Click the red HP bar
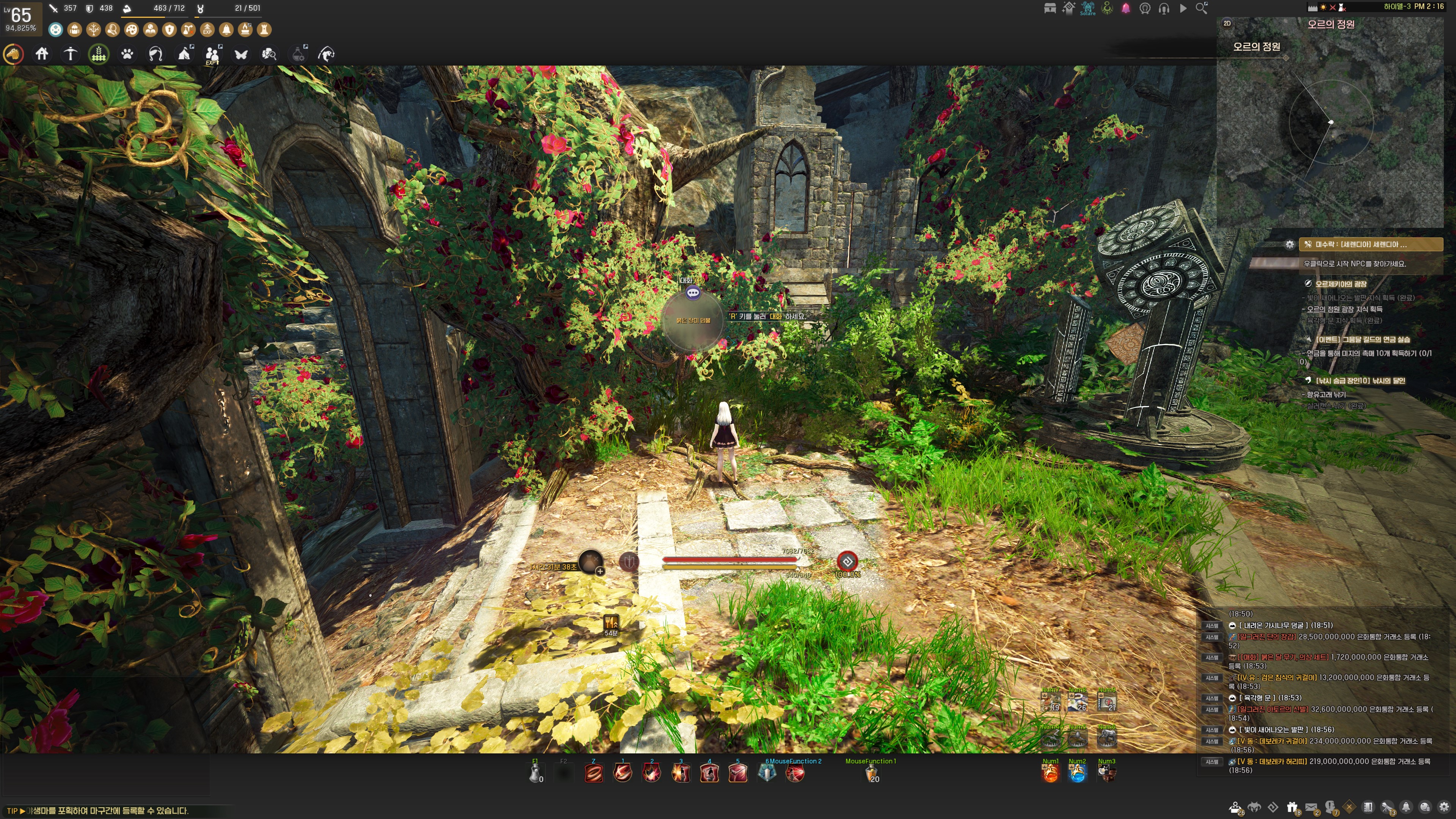This screenshot has width=1456, height=819. [x=729, y=560]
